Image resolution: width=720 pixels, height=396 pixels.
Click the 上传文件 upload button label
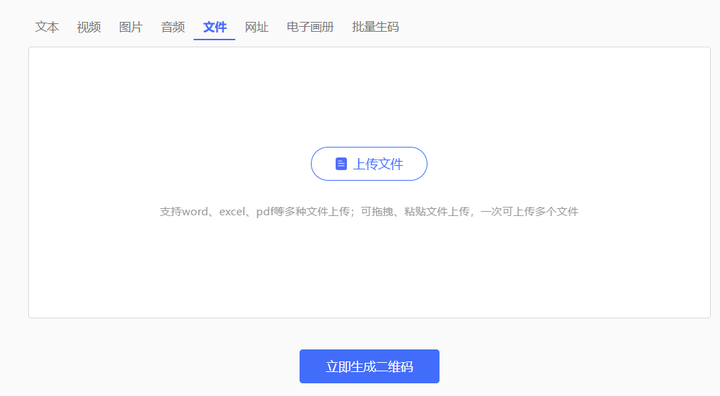378,164
